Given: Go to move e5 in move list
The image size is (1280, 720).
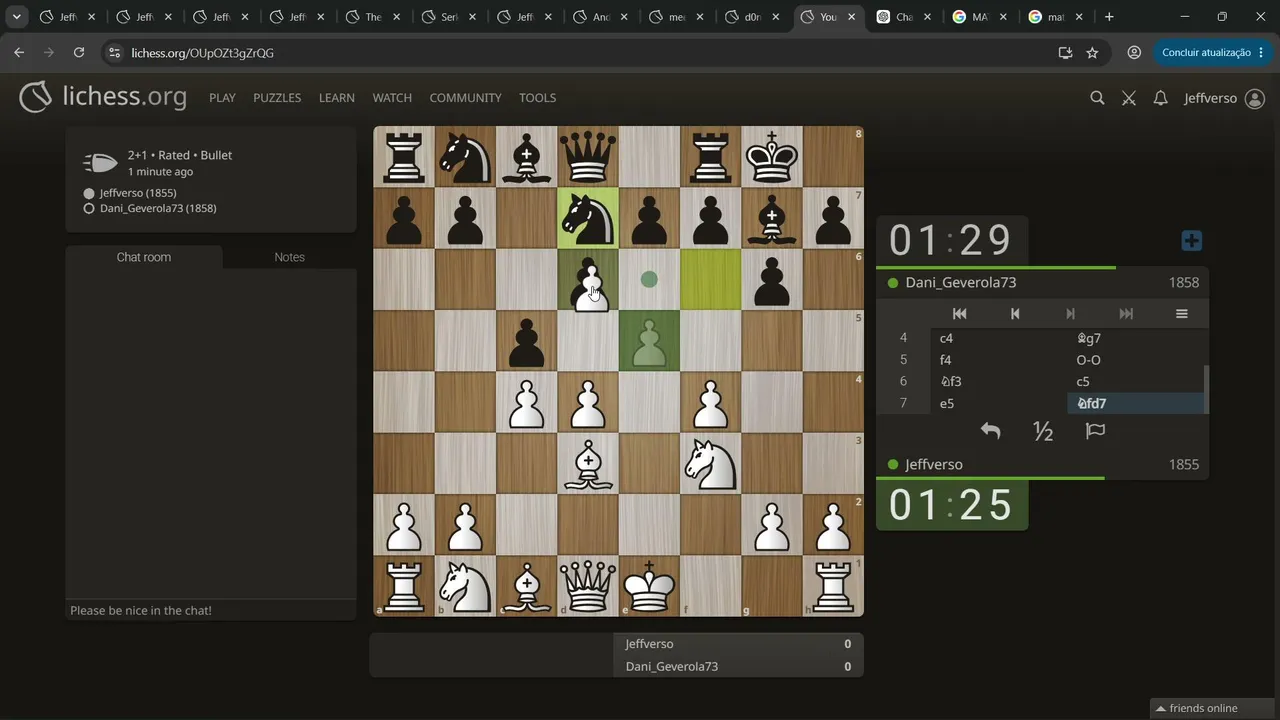Looking at the screenshot, I should (x=999, y=403).
